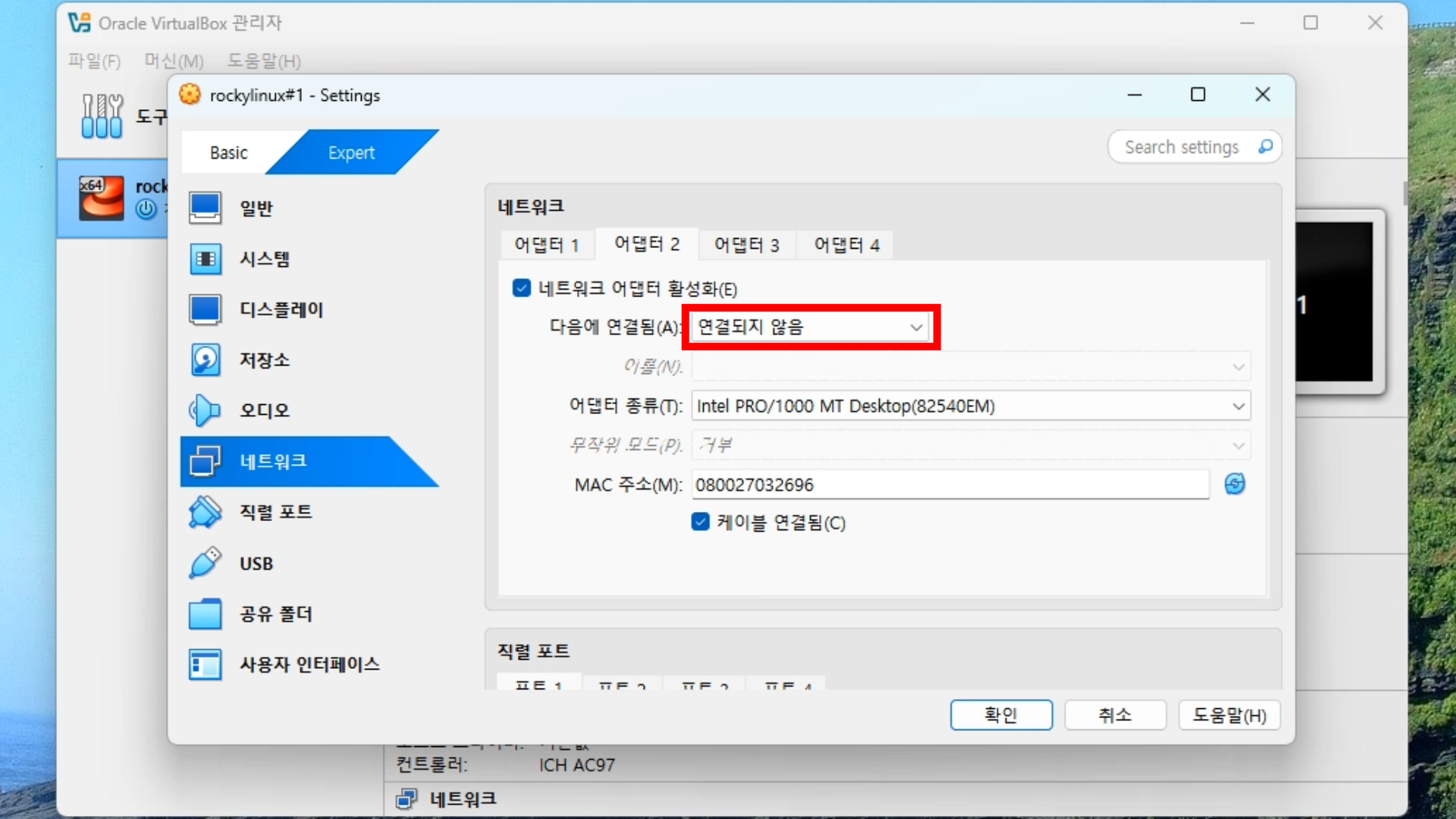
Task: Click the 확인 (OK) button
Action: (x=1001, y=714)
